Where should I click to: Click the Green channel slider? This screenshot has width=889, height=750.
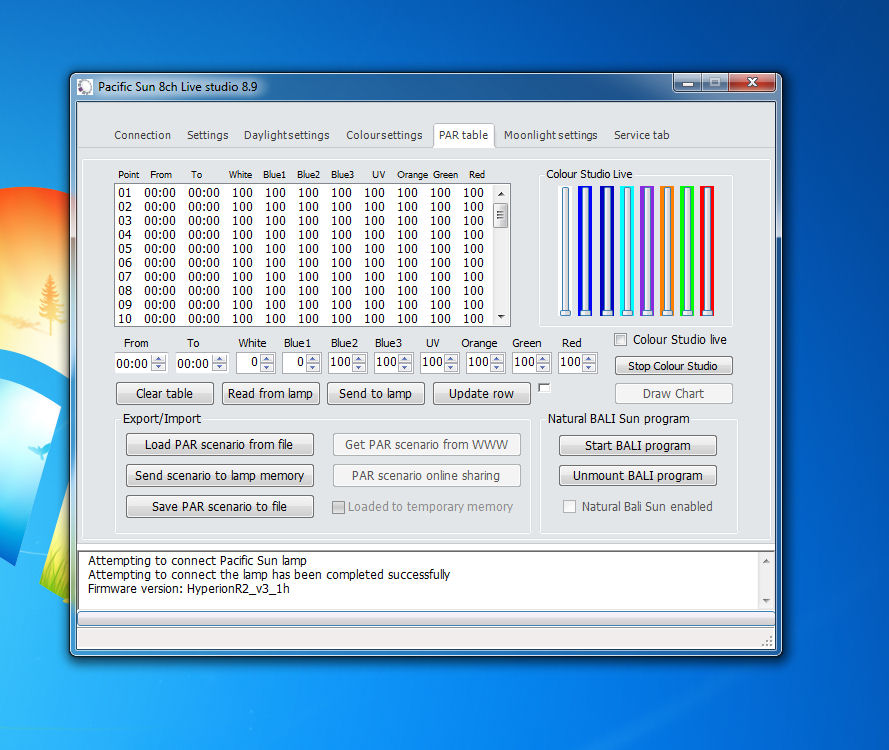click(687, 251)
